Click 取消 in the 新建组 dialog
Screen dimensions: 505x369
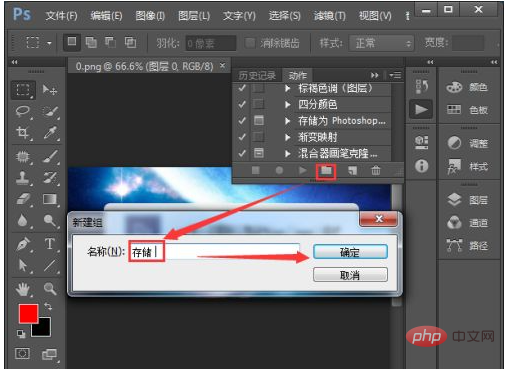pyautogui.click(x=350, y=275)
